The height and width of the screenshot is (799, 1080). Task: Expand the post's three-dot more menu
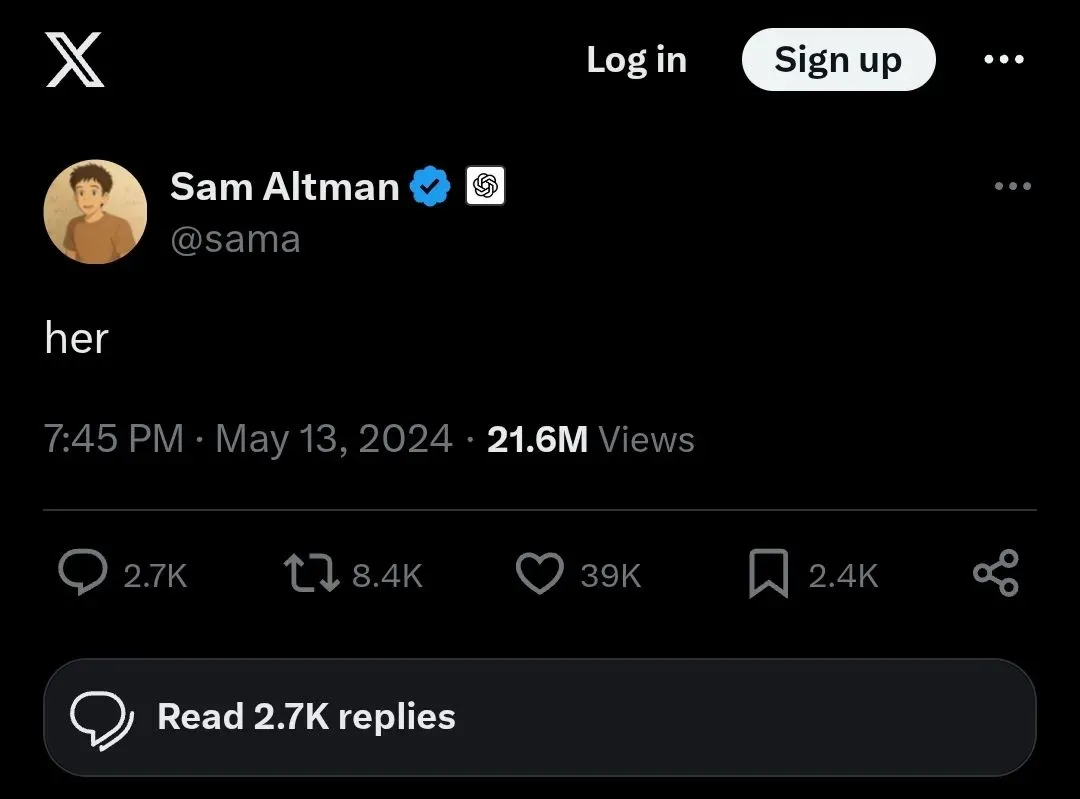(x=1012, y=187)
